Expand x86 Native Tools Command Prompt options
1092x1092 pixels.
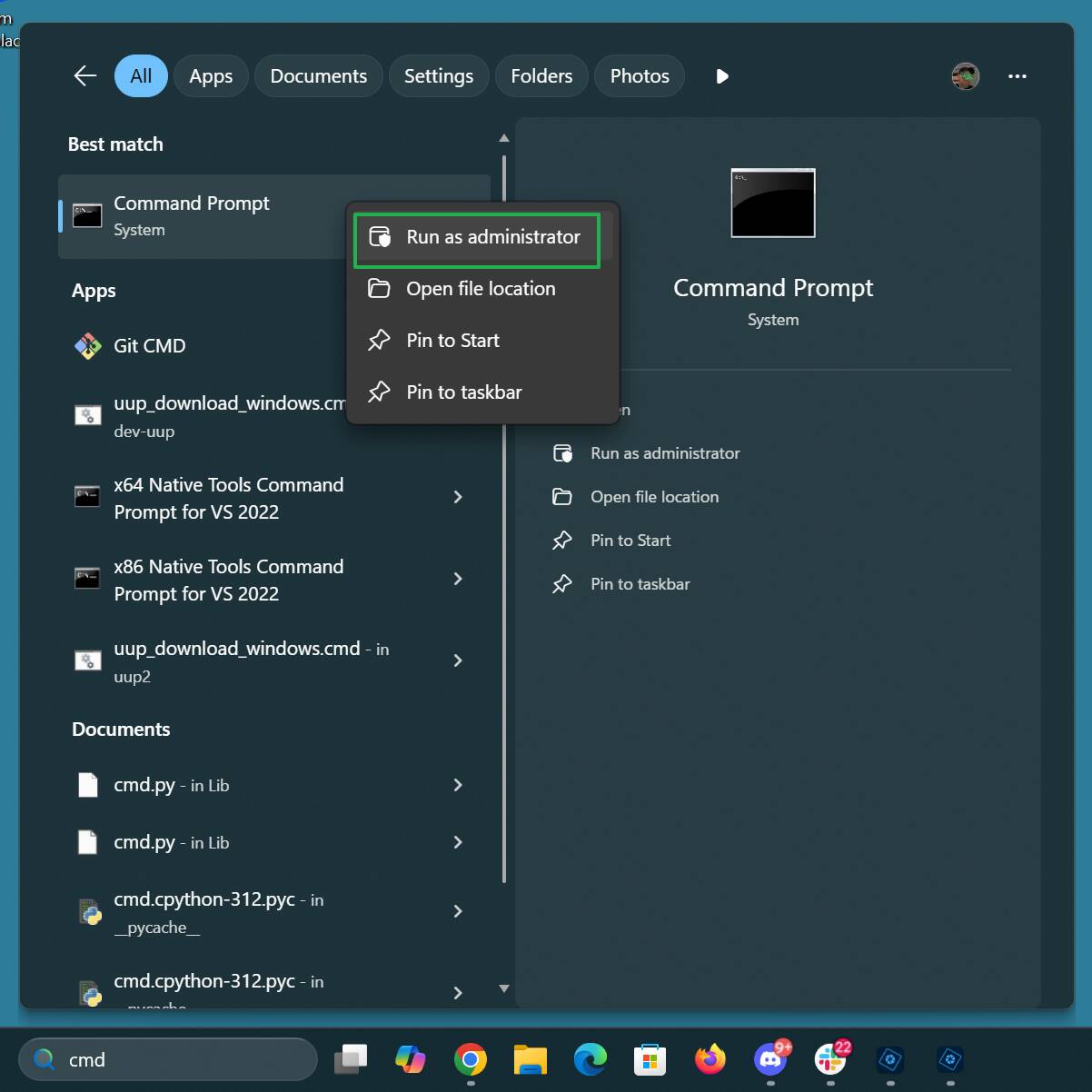click(458, 579)
